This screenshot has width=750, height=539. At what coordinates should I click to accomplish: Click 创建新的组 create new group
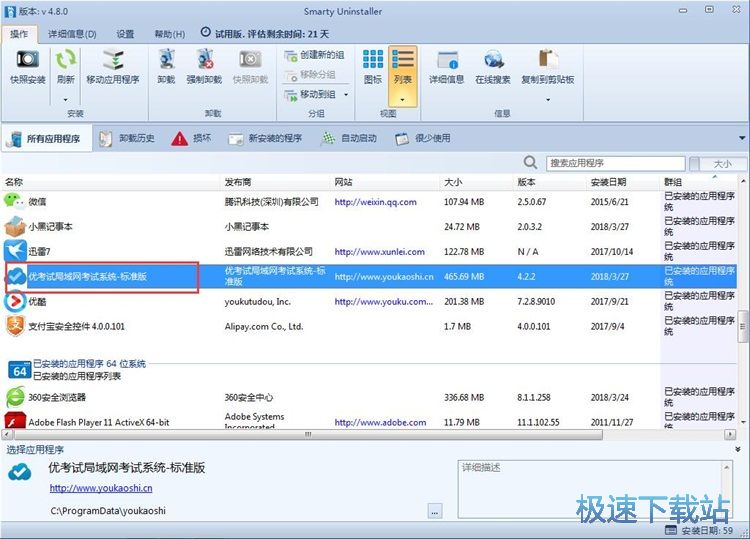click(316, 55)
